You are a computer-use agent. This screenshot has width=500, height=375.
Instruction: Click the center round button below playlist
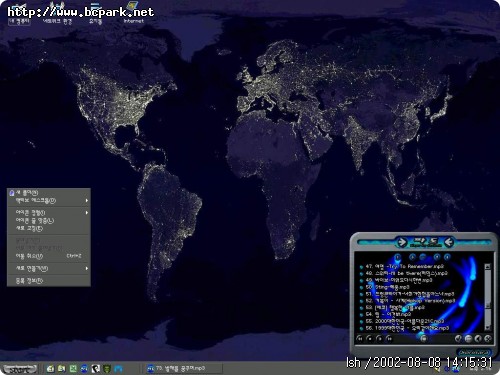[423, 339]
